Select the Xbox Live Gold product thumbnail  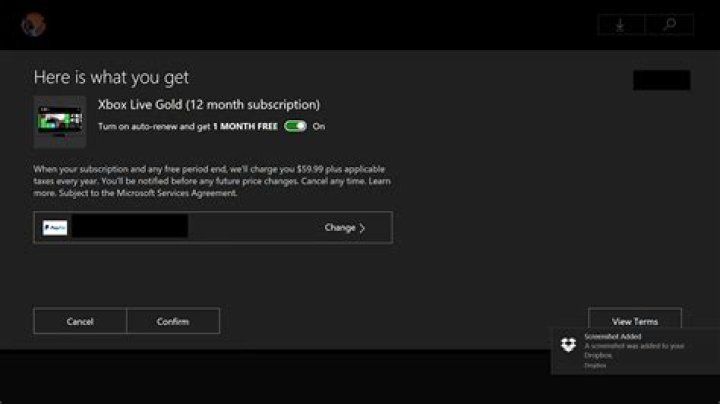tap(59, 122)
